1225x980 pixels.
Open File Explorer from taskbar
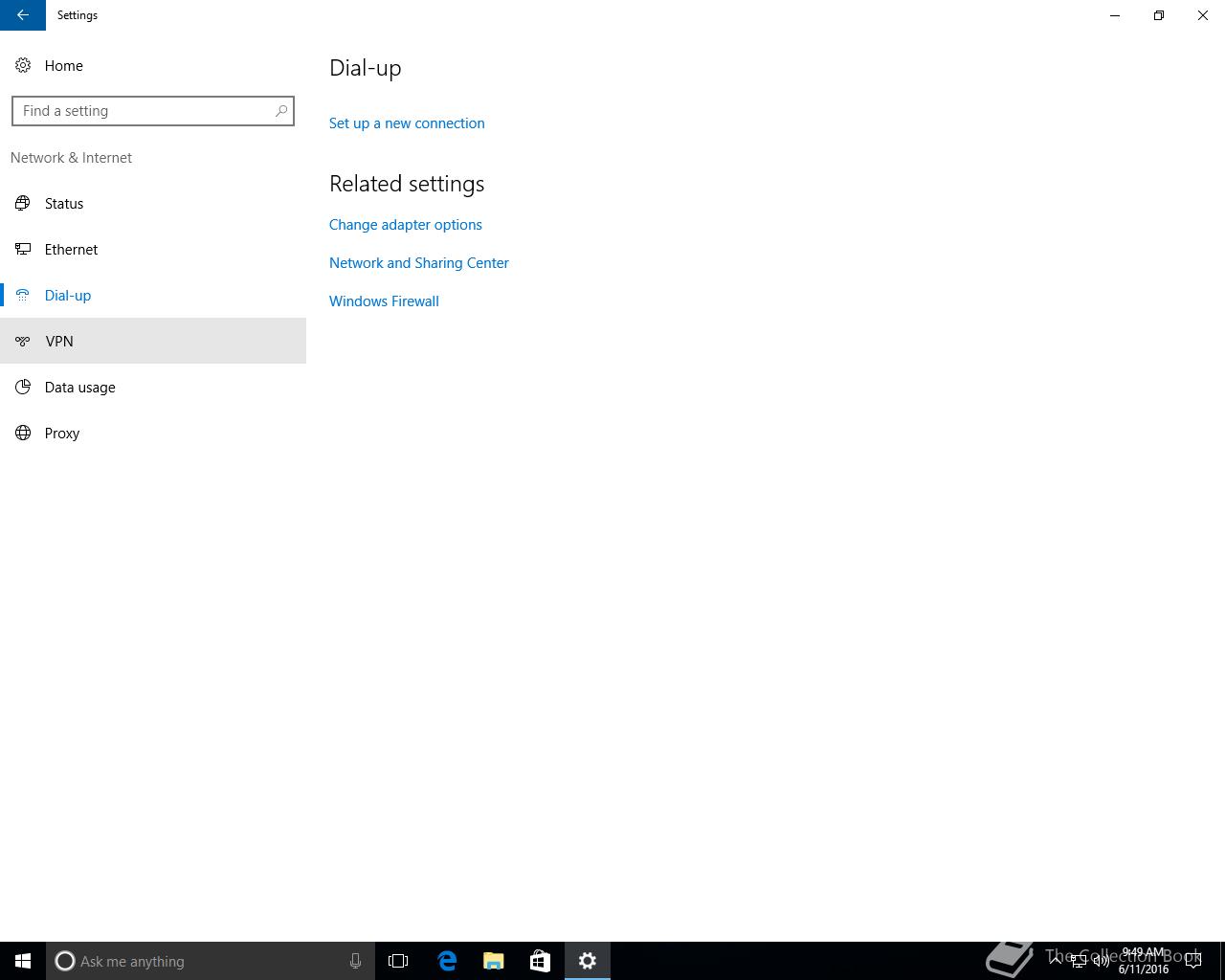[x=494, y=961]
